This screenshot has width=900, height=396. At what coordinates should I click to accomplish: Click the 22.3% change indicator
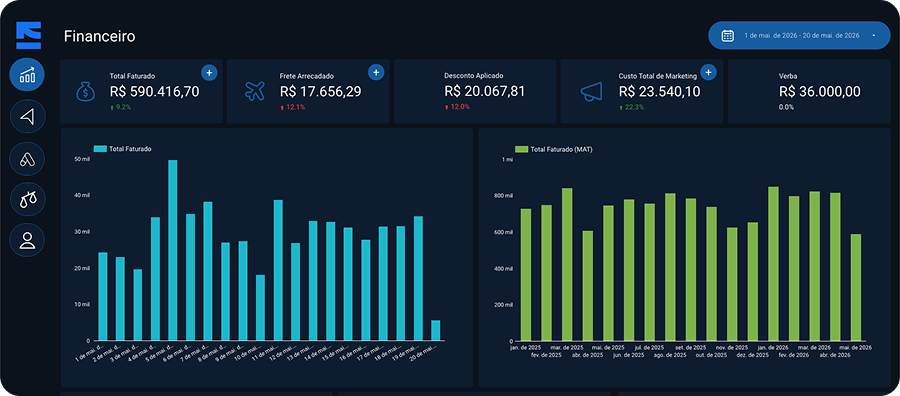(631, 107)
